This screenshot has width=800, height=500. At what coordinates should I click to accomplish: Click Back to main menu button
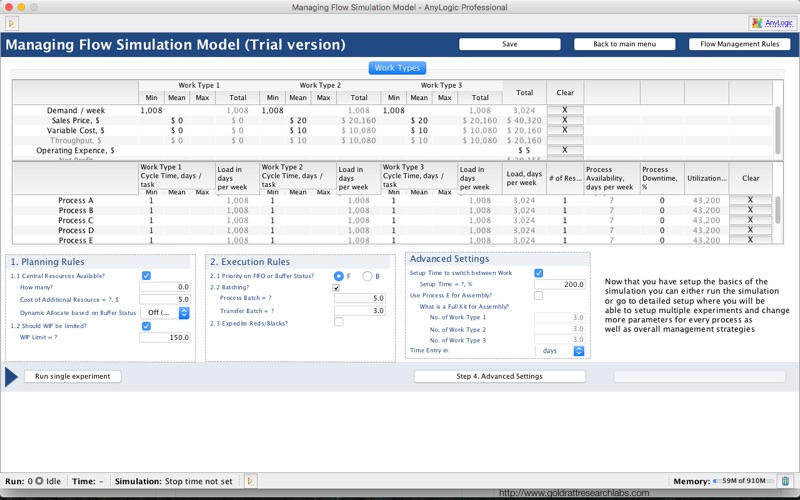pyautogui.click(x=624, y=44)
